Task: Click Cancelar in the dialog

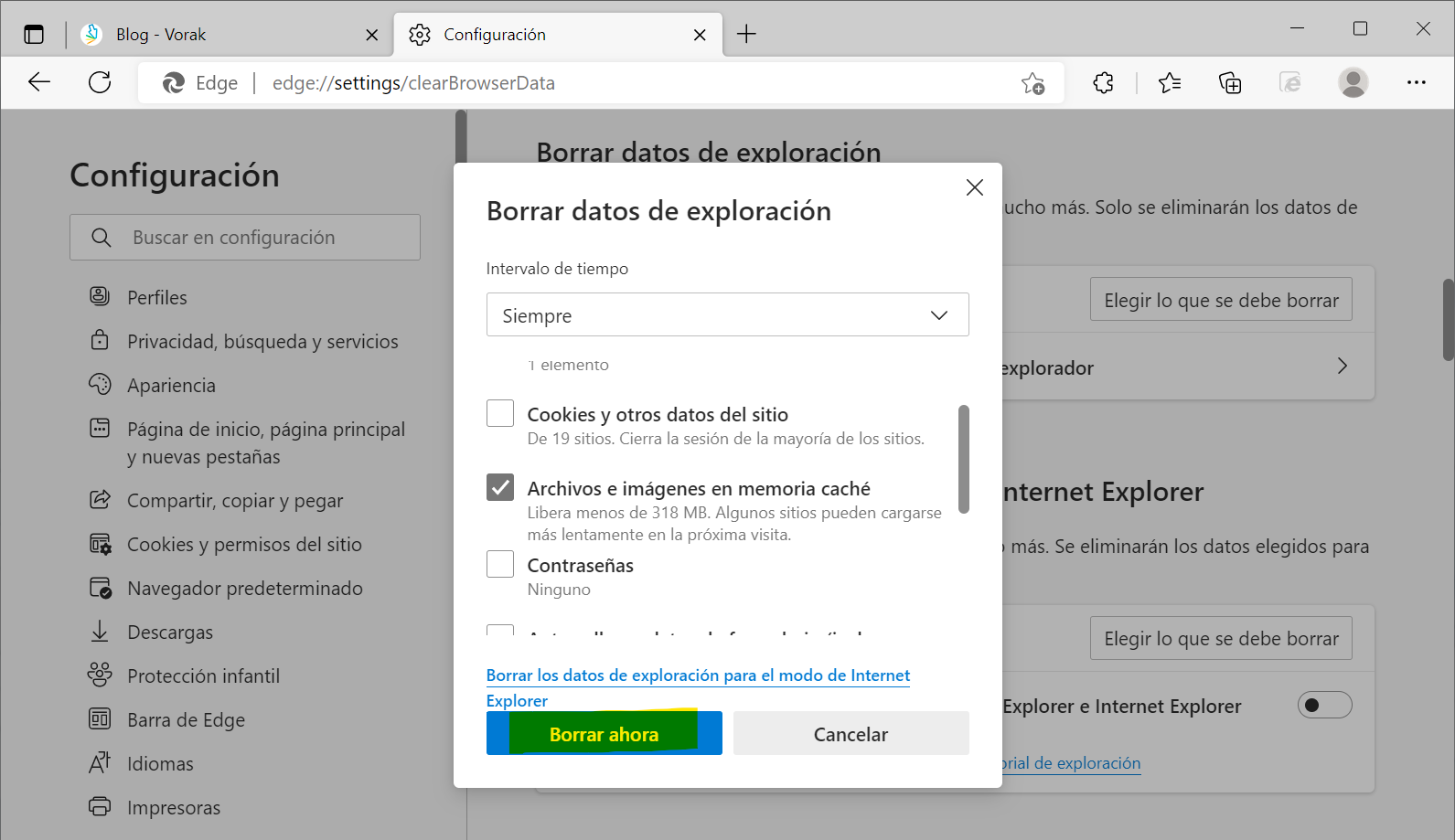Action: (851, 733)
